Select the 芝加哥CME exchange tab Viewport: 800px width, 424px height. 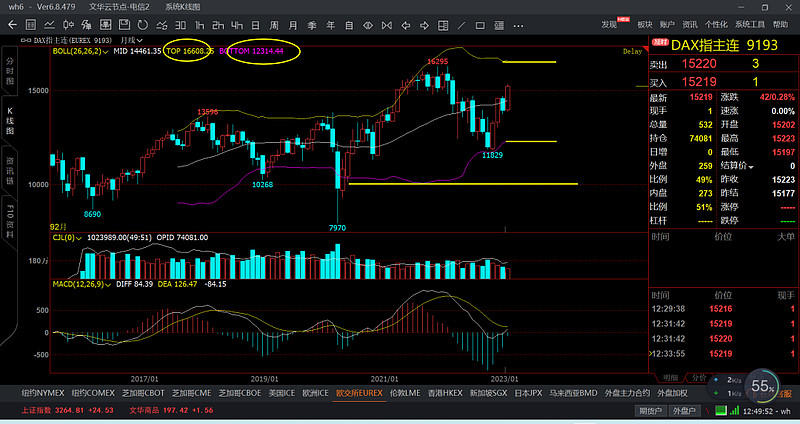tap(191, 393)
